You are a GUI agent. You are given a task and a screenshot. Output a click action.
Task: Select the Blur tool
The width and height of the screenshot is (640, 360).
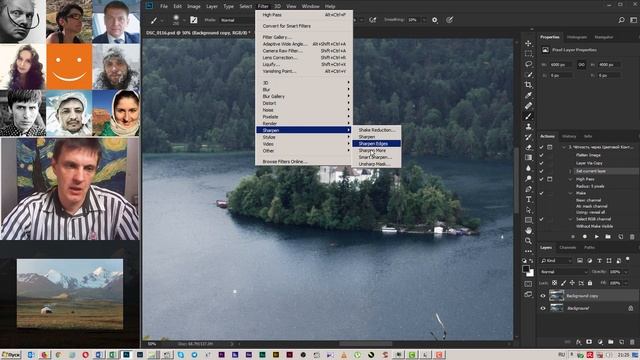(529, 168)
